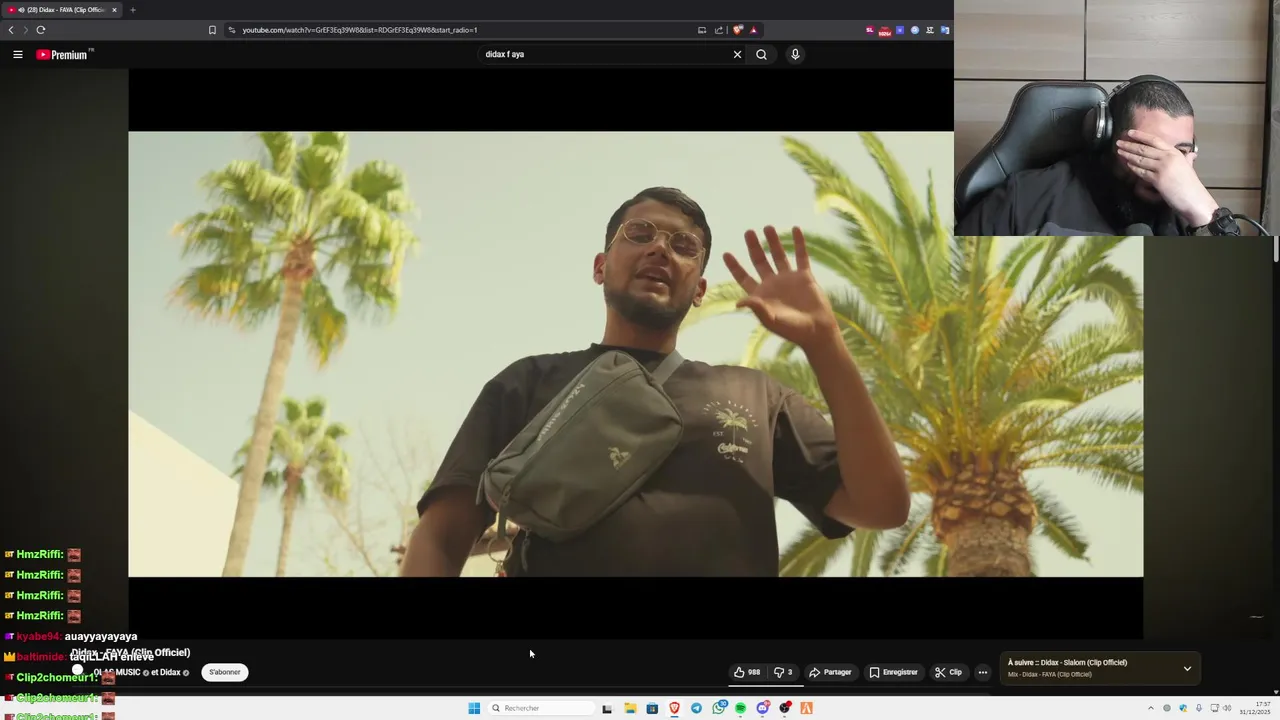The height and width of the screenshot is (720, 1280).
Task: Like the video (988 likes)
Action: point(747,672)
